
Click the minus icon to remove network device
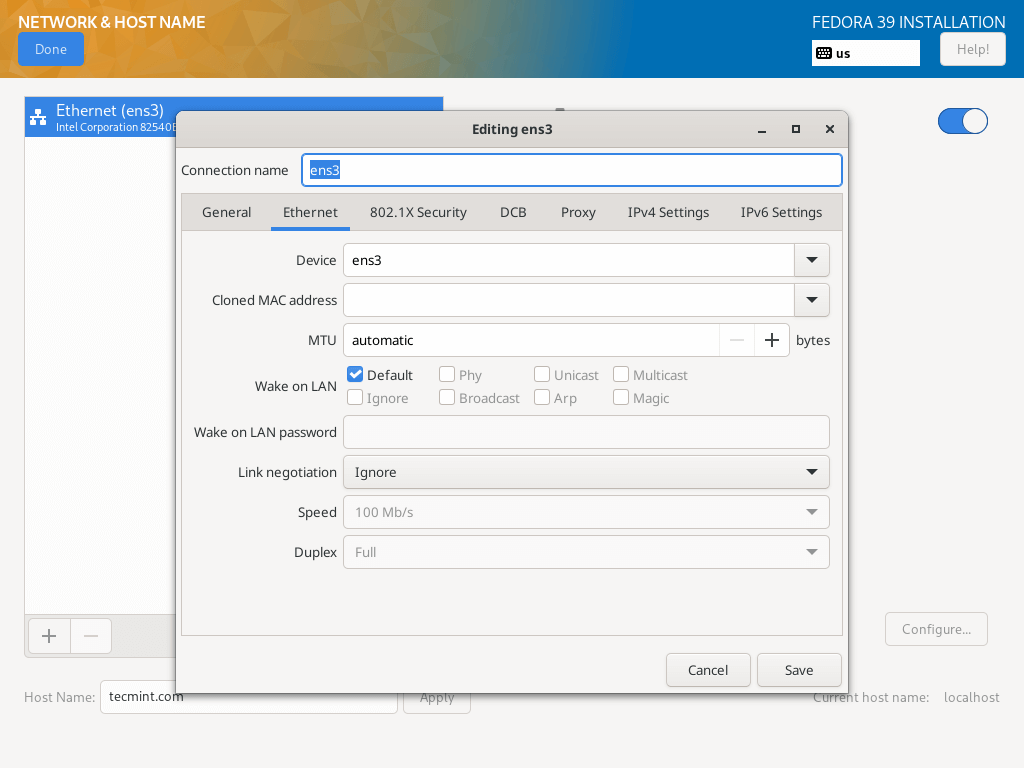pyautogui.click(x=90, y=636)
